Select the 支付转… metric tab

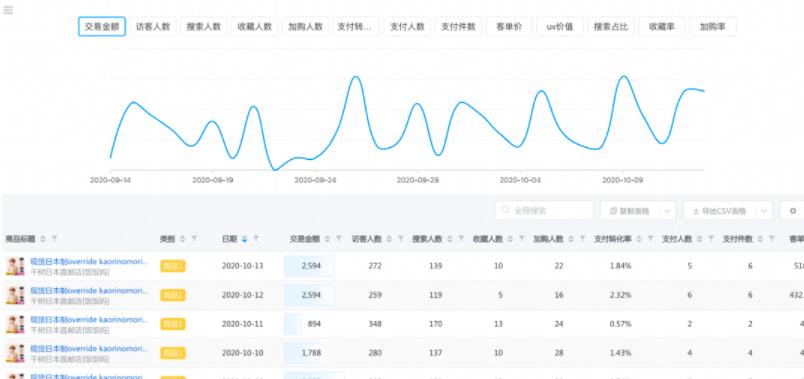pos(356,27)
